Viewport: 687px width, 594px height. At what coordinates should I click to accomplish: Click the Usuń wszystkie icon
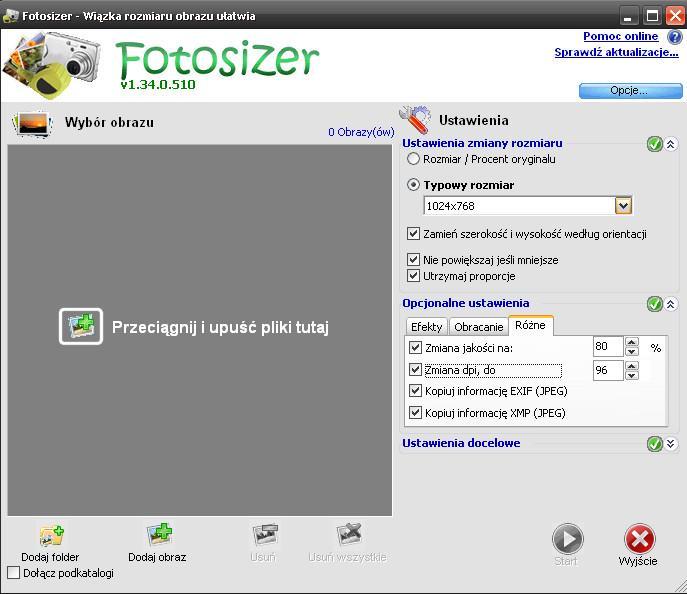click(x=349, y=534)
